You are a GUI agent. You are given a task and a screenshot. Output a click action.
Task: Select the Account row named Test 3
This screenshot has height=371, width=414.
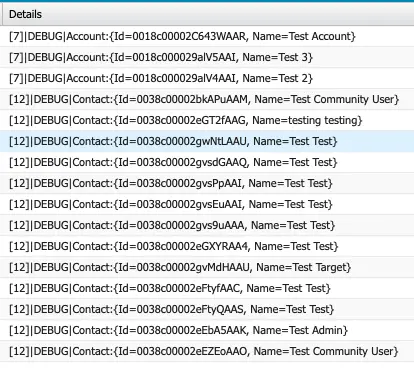[x=207, y=57]
